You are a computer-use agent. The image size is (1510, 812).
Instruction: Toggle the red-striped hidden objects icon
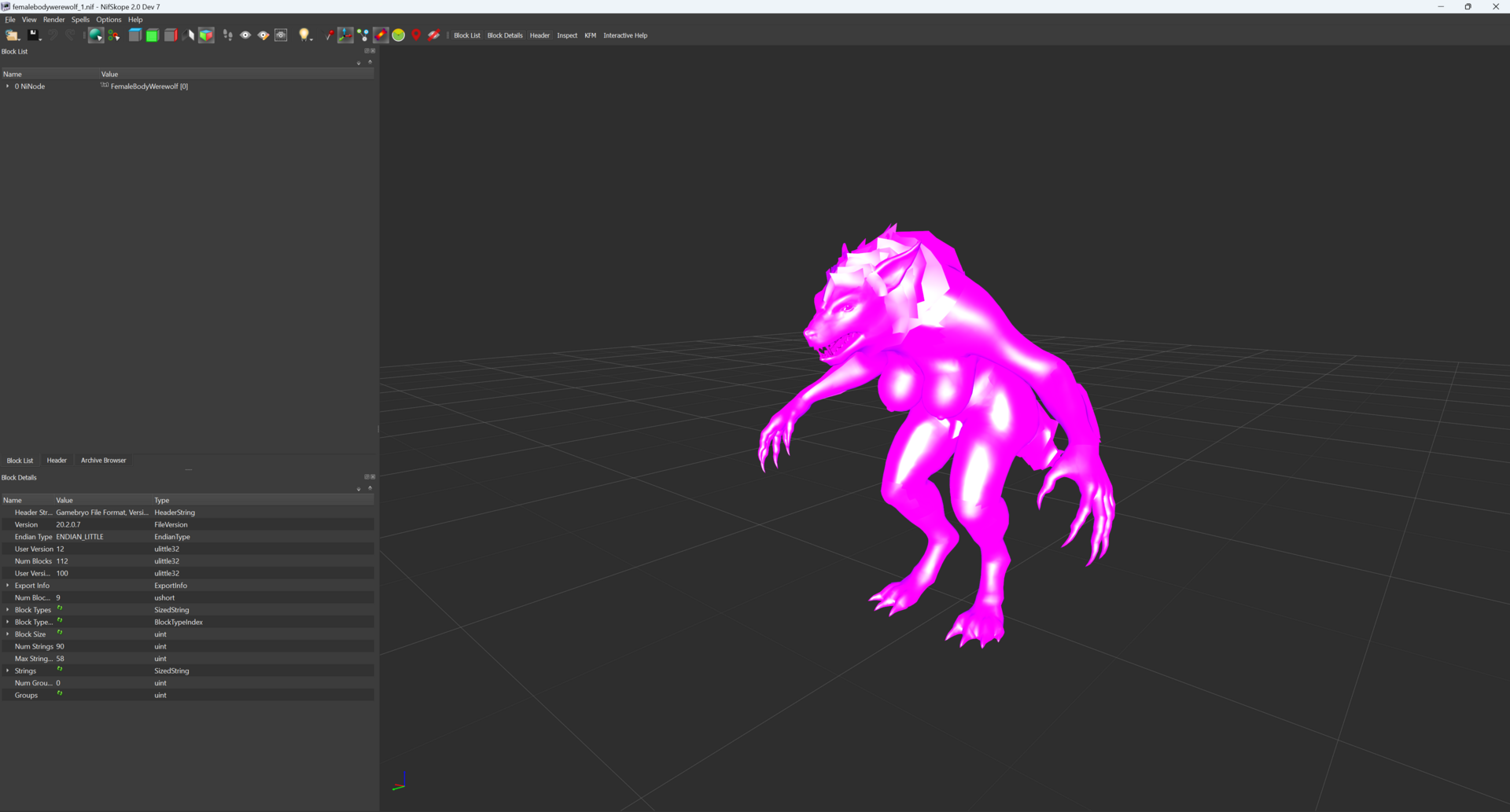pyautogui.click(x=433, y=35)
